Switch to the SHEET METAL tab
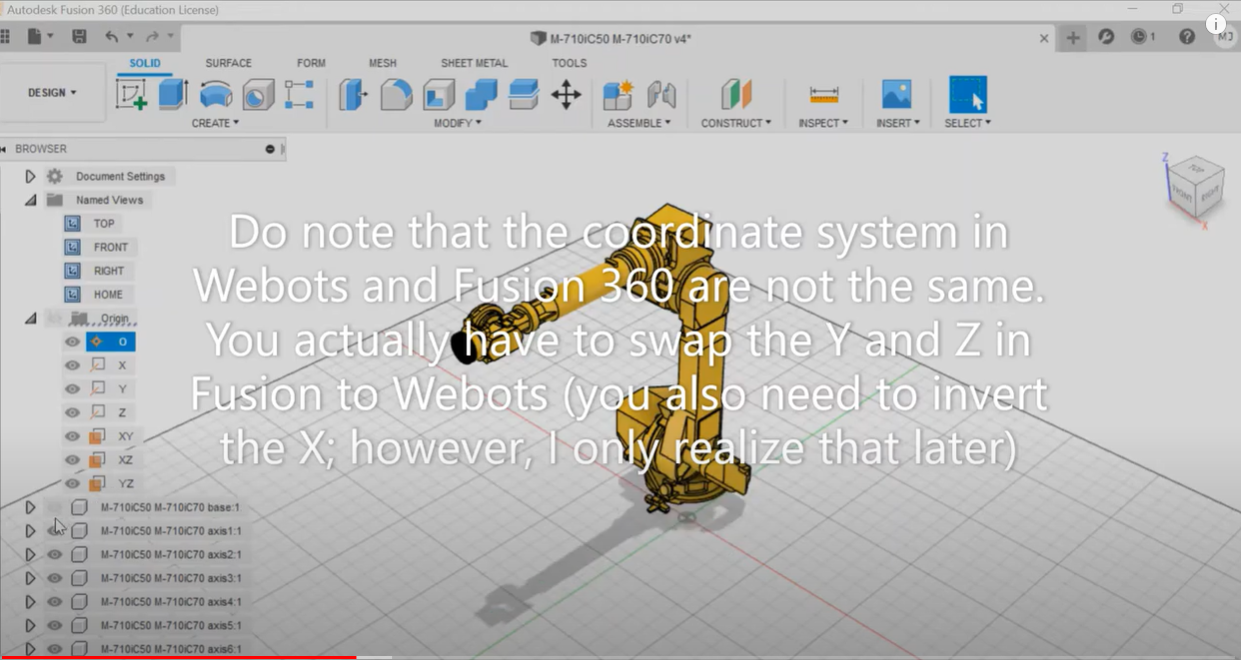The height and width of the screenshot is (660, 1241). (474, 63)
